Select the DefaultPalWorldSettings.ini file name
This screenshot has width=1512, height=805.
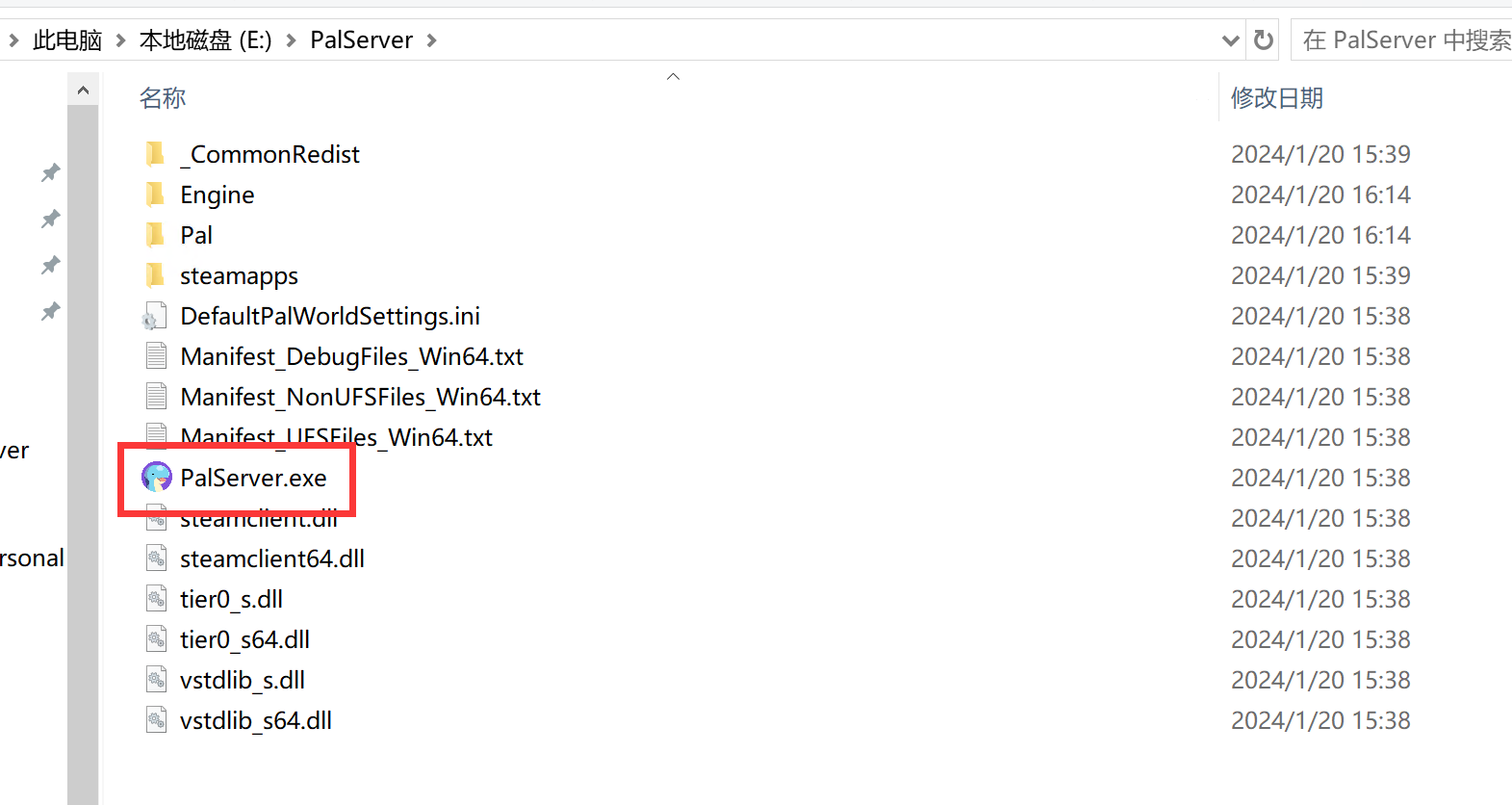[x=330, y=317]
